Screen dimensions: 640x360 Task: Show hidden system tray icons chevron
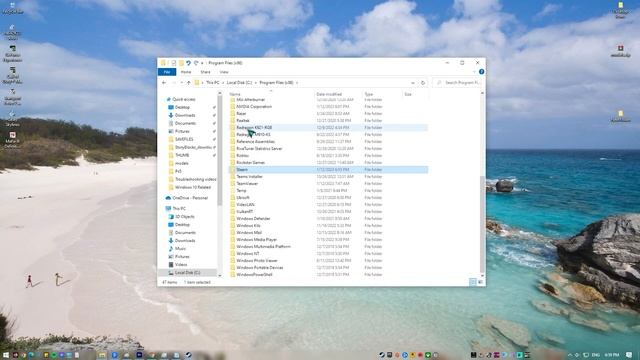570,355
